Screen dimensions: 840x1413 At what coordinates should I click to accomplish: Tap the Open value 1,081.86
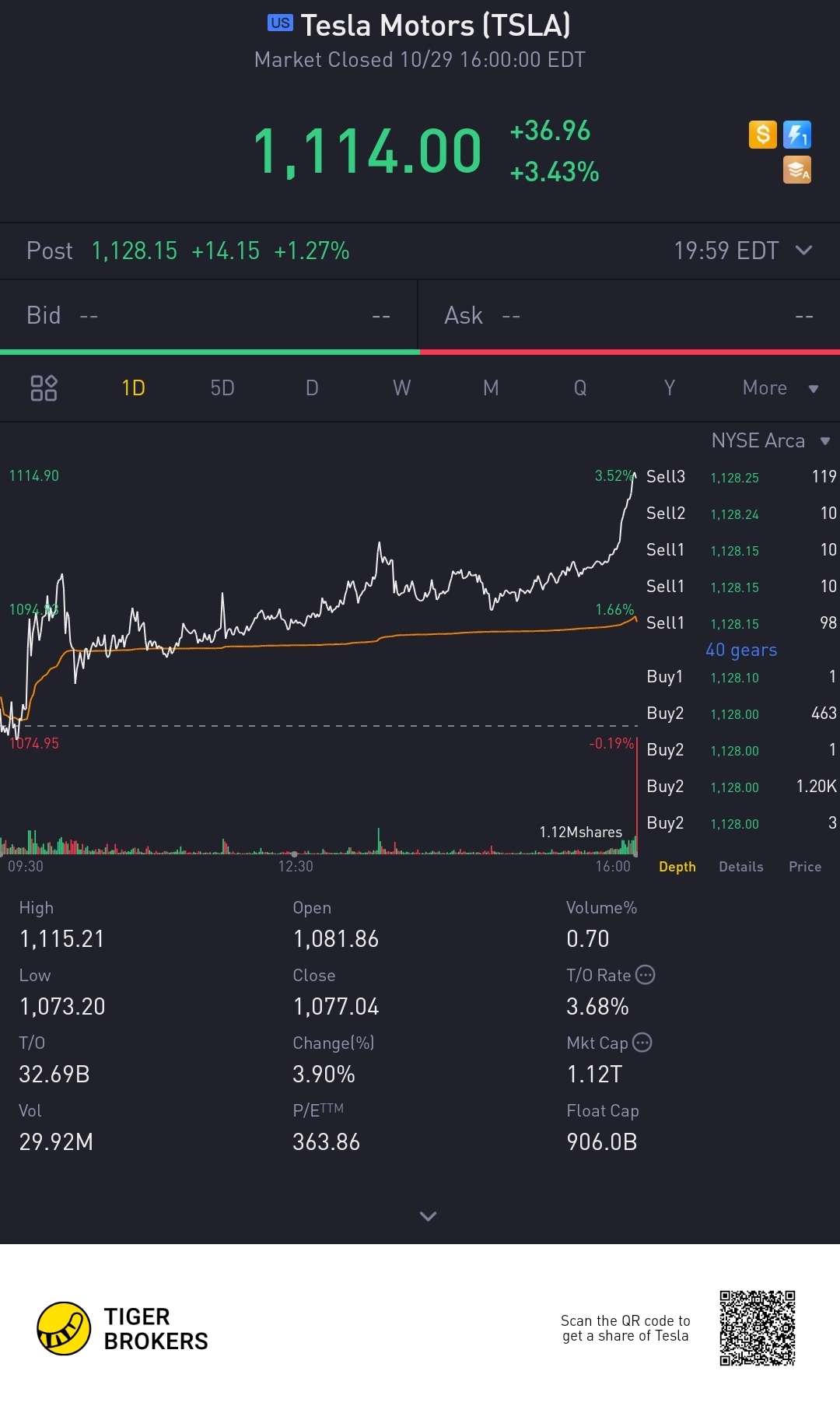(336, 939)
